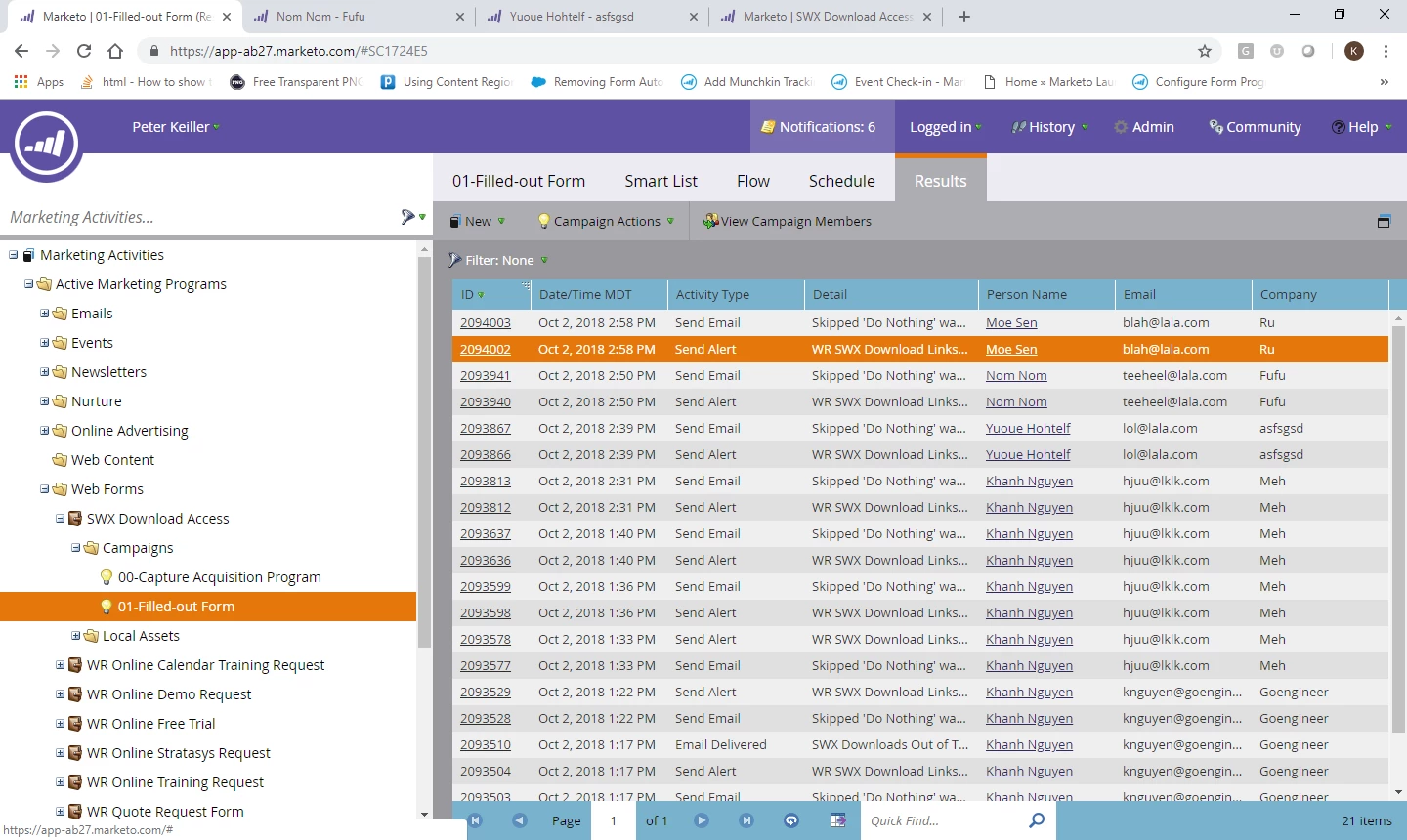Select the SWX Download Access program
The width and height of the screenshot is (1407, 840).
(157, 519)
